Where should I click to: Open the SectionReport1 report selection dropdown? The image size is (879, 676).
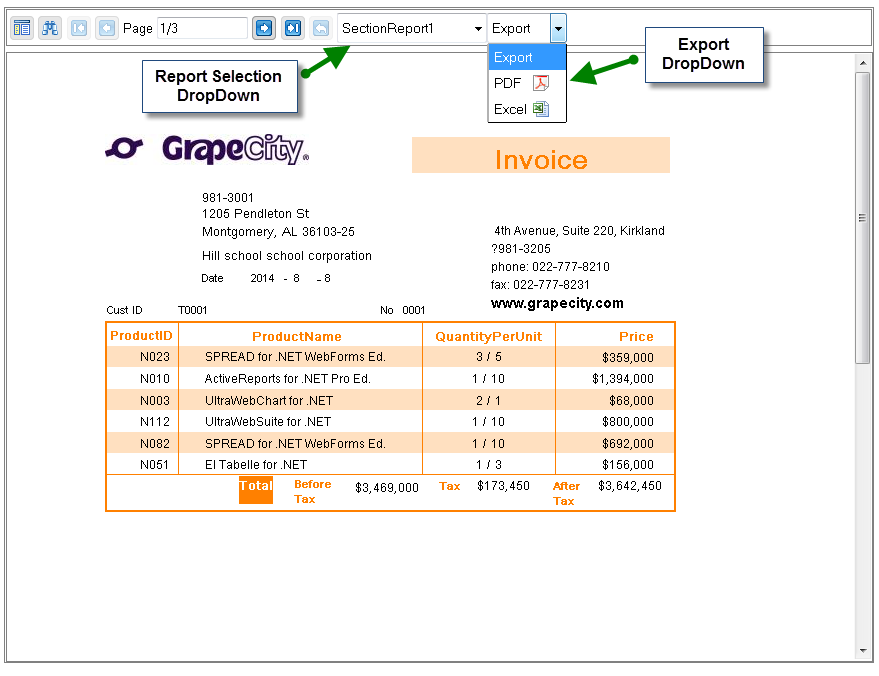411,28
